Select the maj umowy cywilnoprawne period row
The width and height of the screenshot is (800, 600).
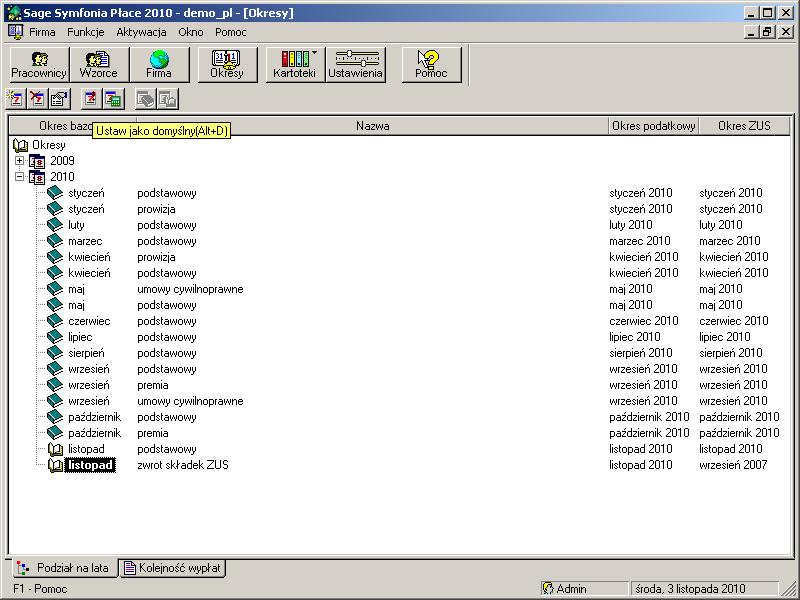coord(190,289)
